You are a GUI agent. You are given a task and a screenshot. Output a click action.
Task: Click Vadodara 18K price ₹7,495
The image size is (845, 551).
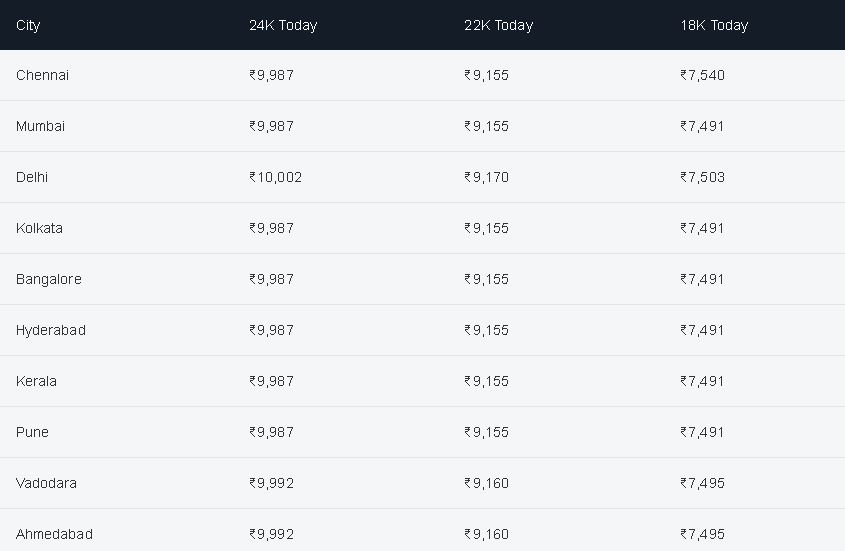[x=702, y=483]
